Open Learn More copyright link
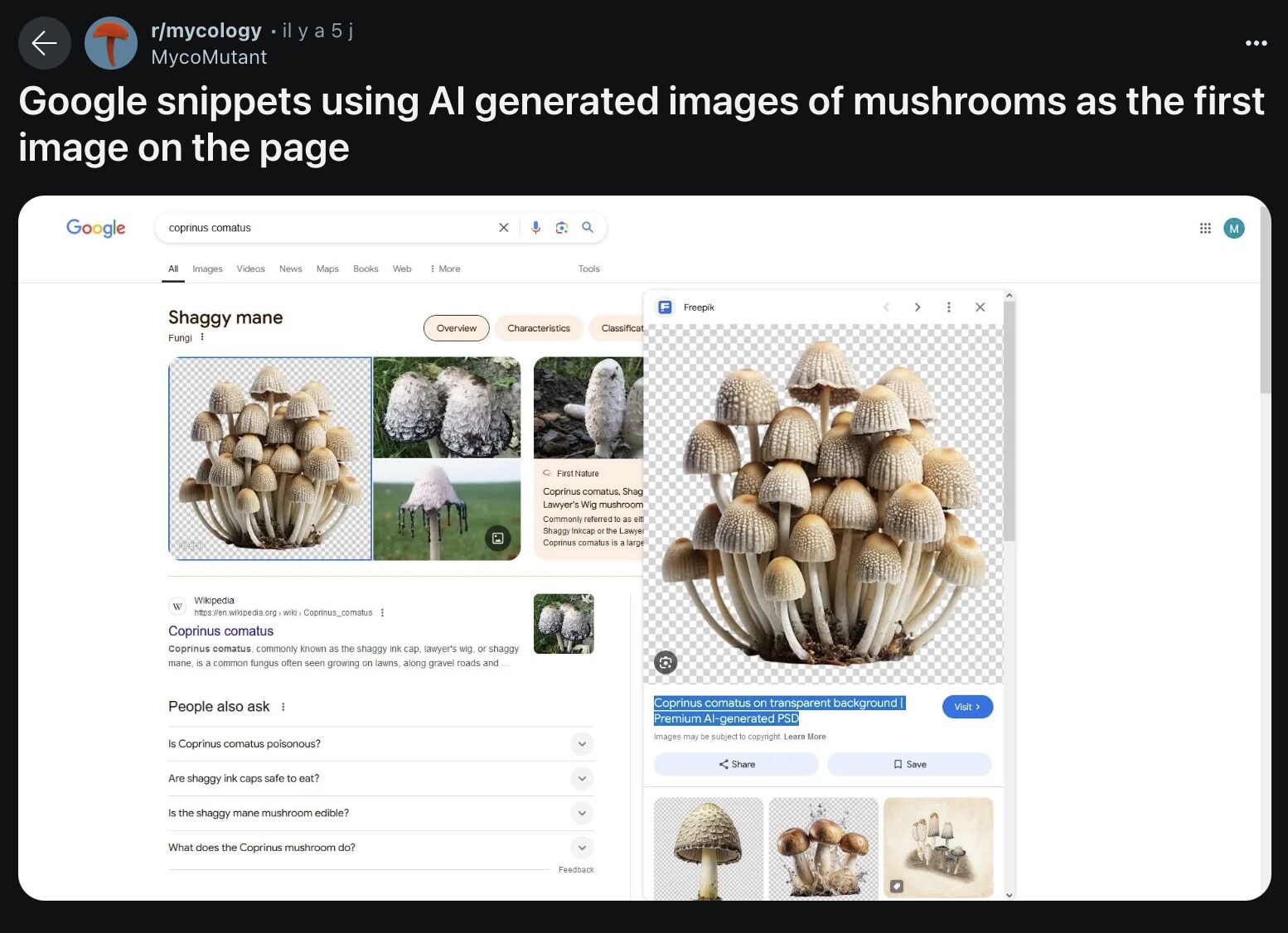 pos(805,737)
